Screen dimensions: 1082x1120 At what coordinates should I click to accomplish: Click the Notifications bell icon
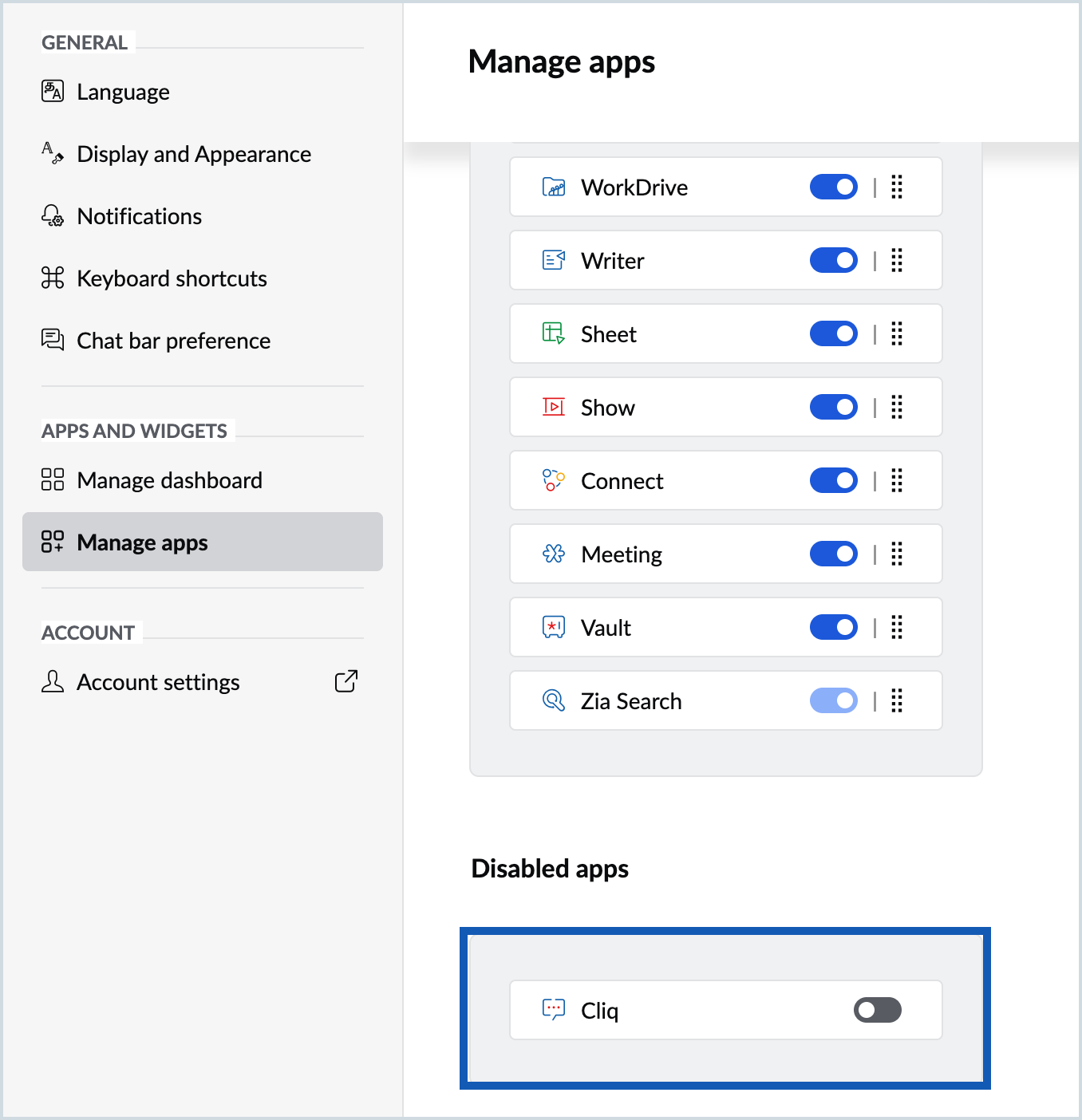click(x=53, y=215)
